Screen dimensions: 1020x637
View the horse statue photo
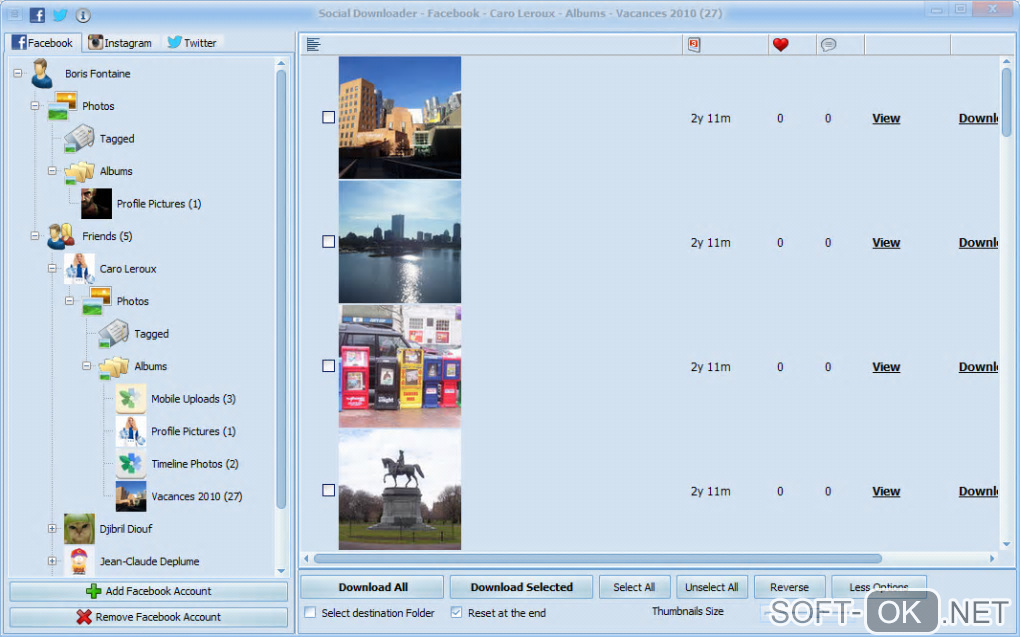point(886,491)
